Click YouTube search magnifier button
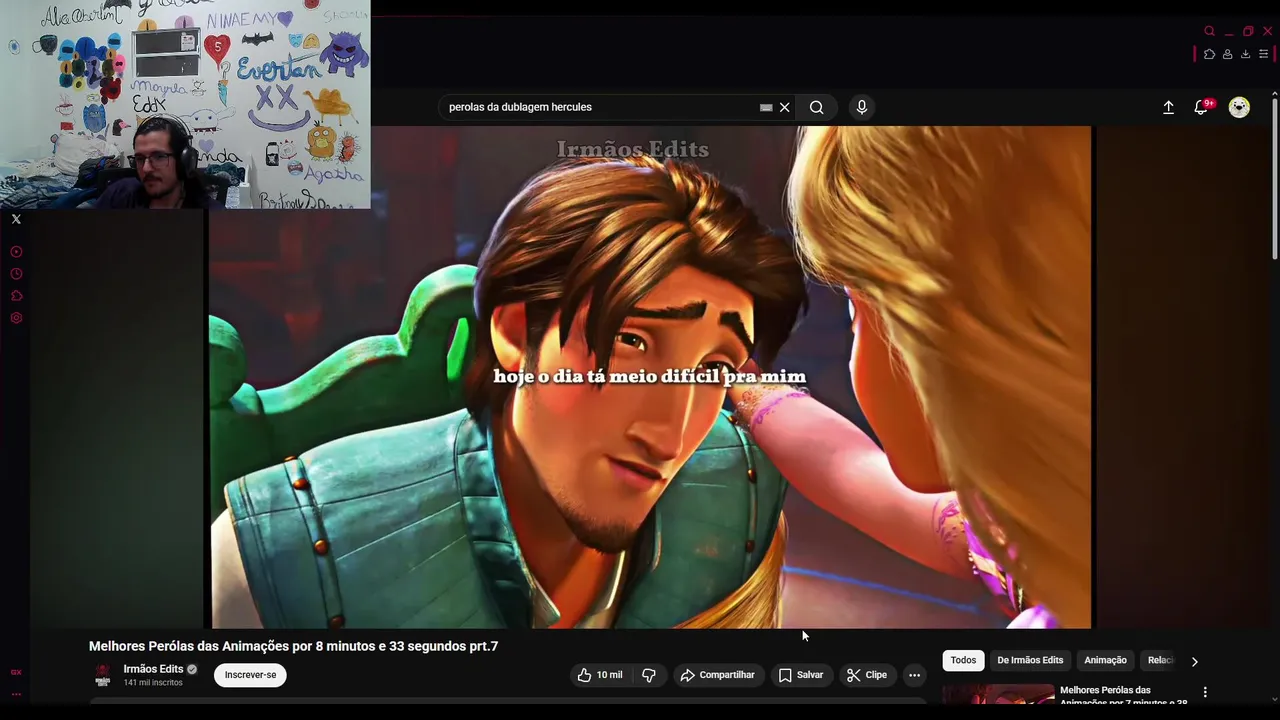 (x=817, y=107)
